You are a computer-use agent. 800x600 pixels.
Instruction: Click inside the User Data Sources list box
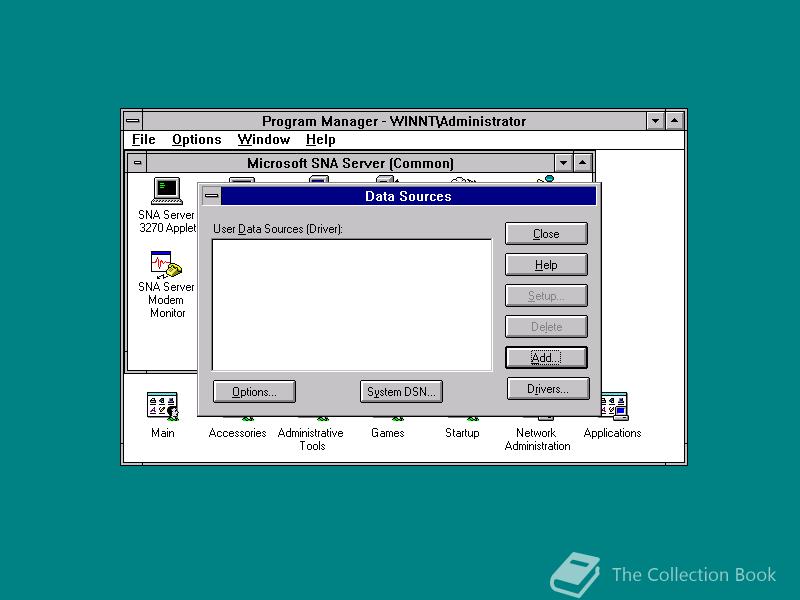(352, 305)
